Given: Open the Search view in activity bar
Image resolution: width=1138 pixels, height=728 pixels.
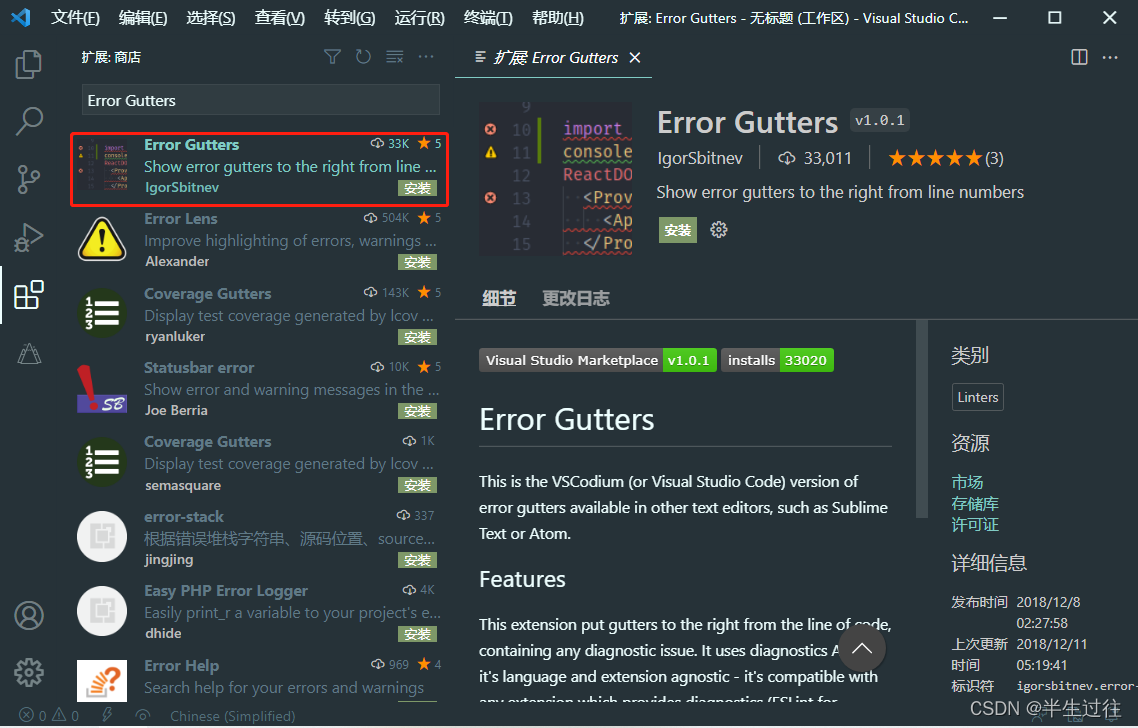Looking at the screenshot, I should pos(28,121).
